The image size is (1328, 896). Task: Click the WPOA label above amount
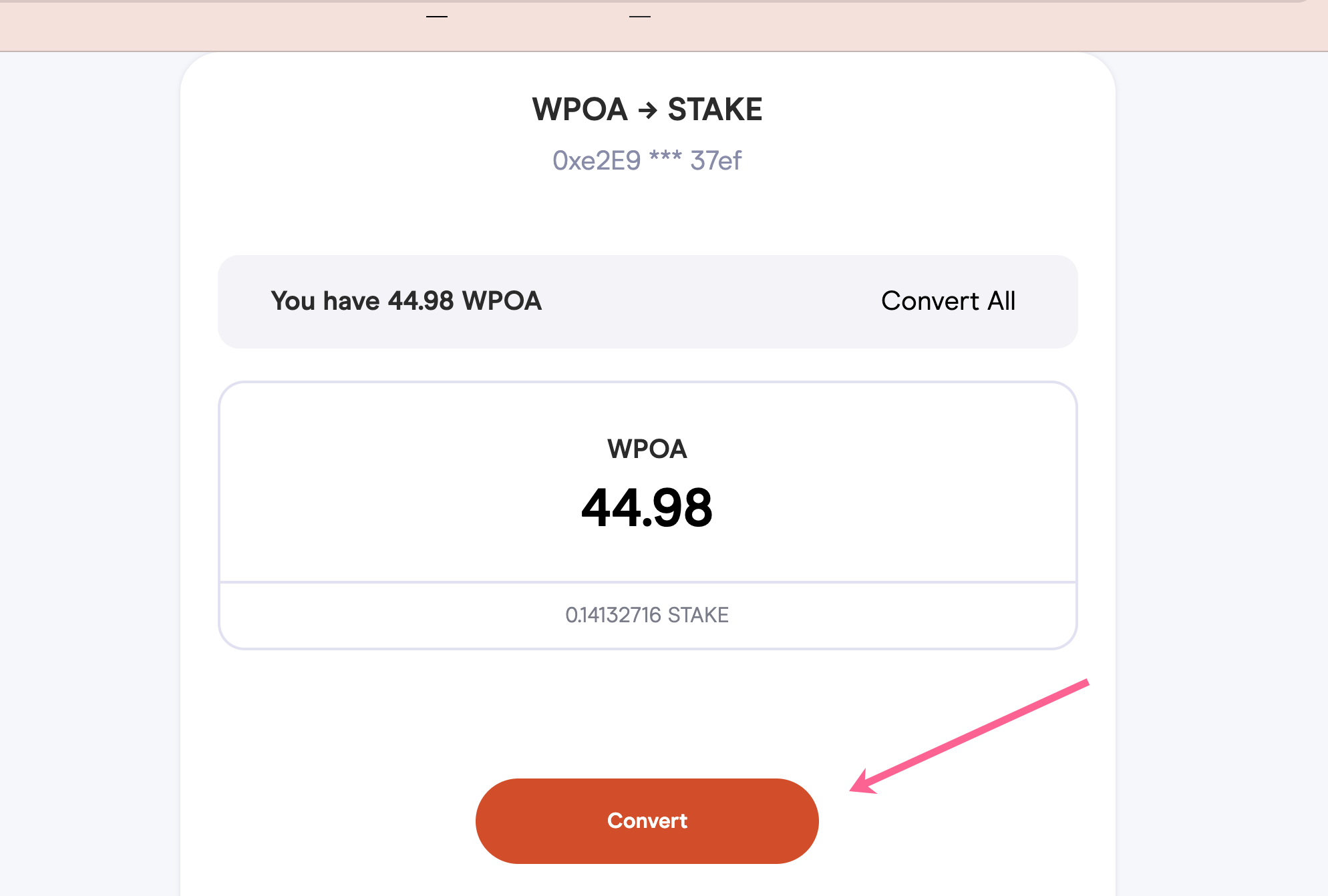click(x=647, y=449)
